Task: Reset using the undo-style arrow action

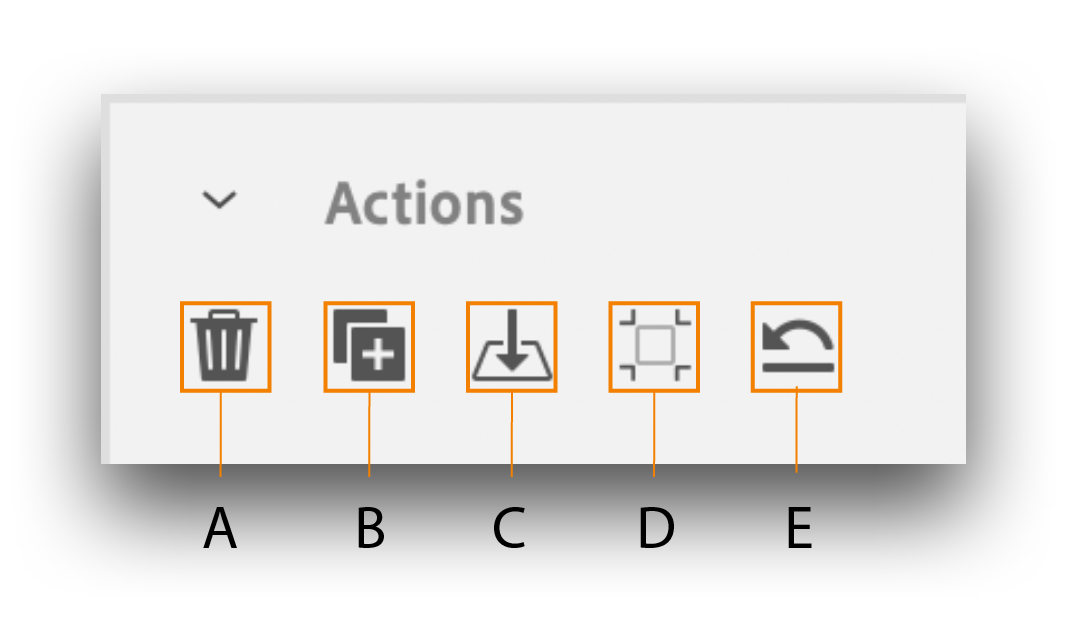Action: (x=796, y=347)
